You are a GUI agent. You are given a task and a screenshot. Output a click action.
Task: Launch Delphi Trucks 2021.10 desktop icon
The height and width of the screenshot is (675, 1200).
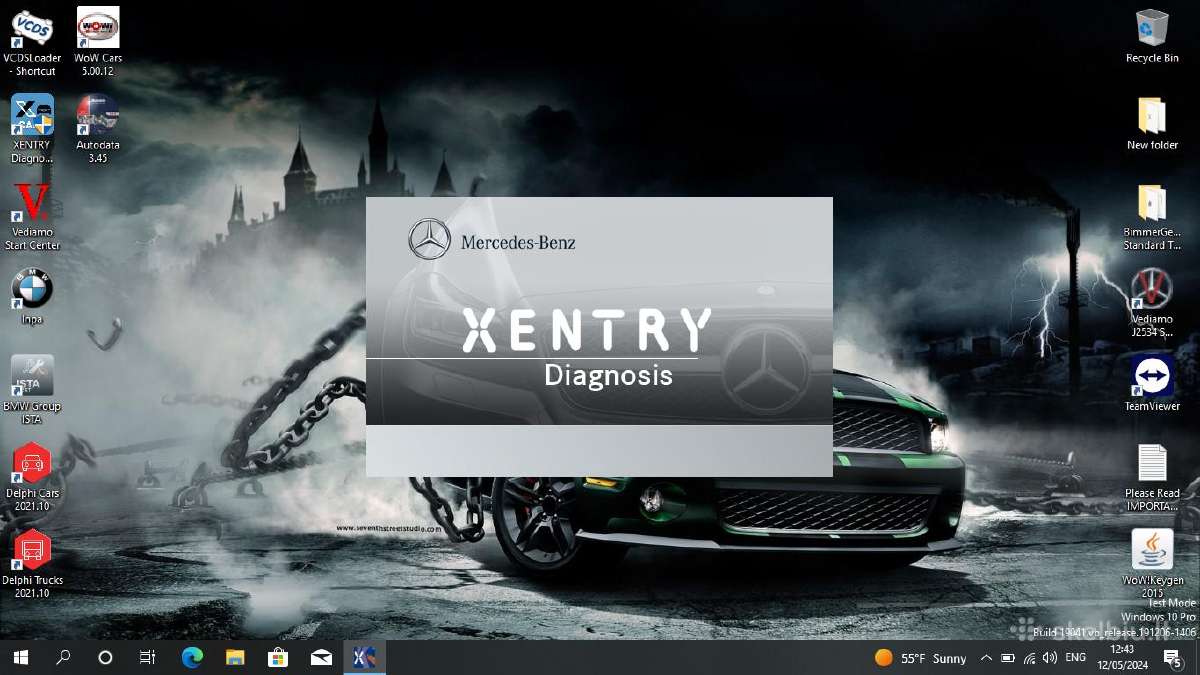tap(32, 564)
